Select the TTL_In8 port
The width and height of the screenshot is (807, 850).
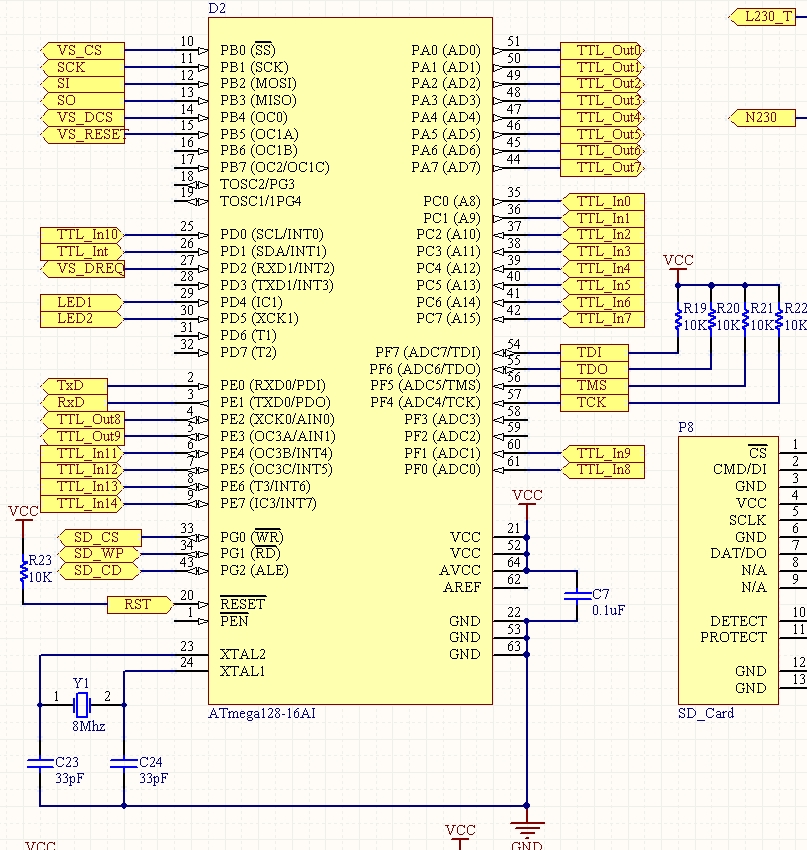[603, 469]
